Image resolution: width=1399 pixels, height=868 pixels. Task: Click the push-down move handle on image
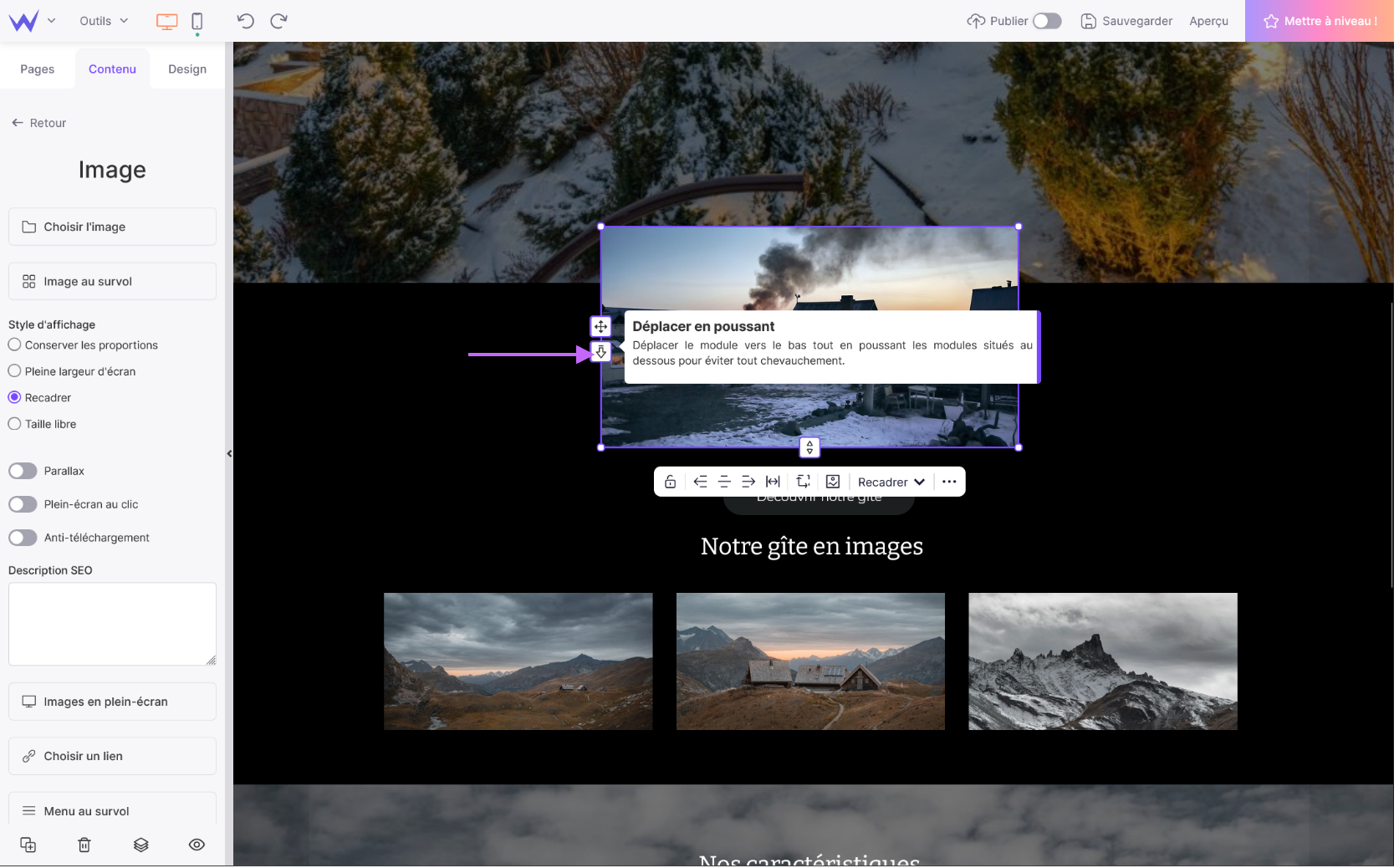click(601, 353)
